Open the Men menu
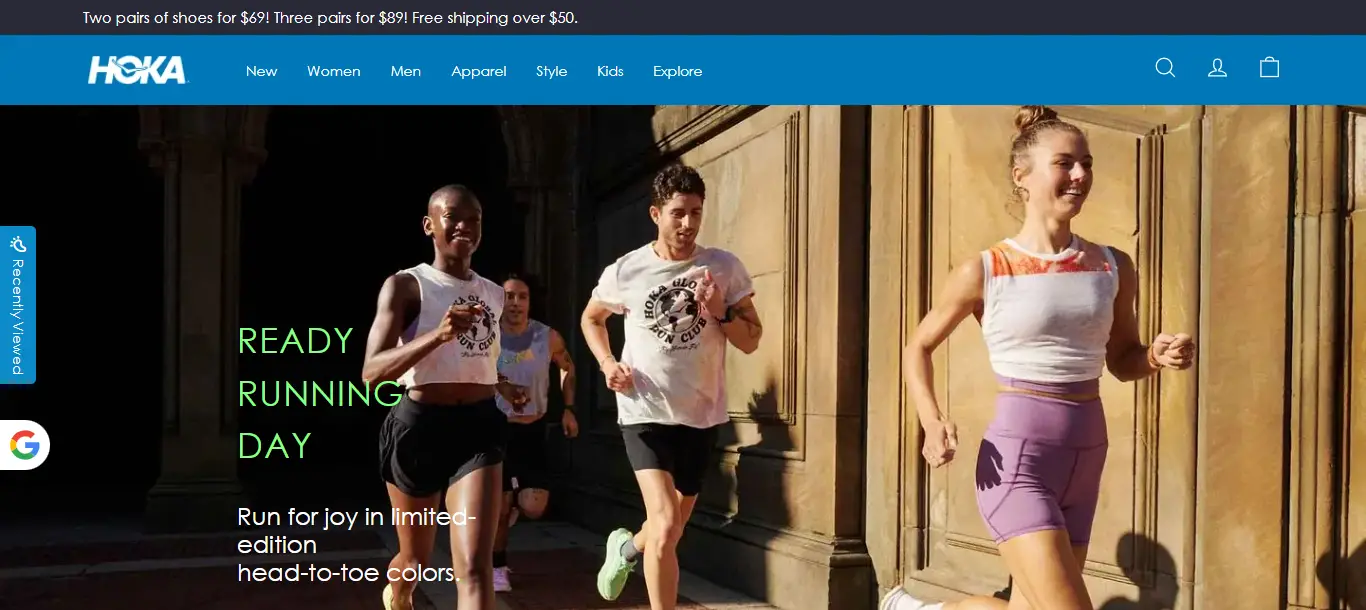 tap(405, 71)
